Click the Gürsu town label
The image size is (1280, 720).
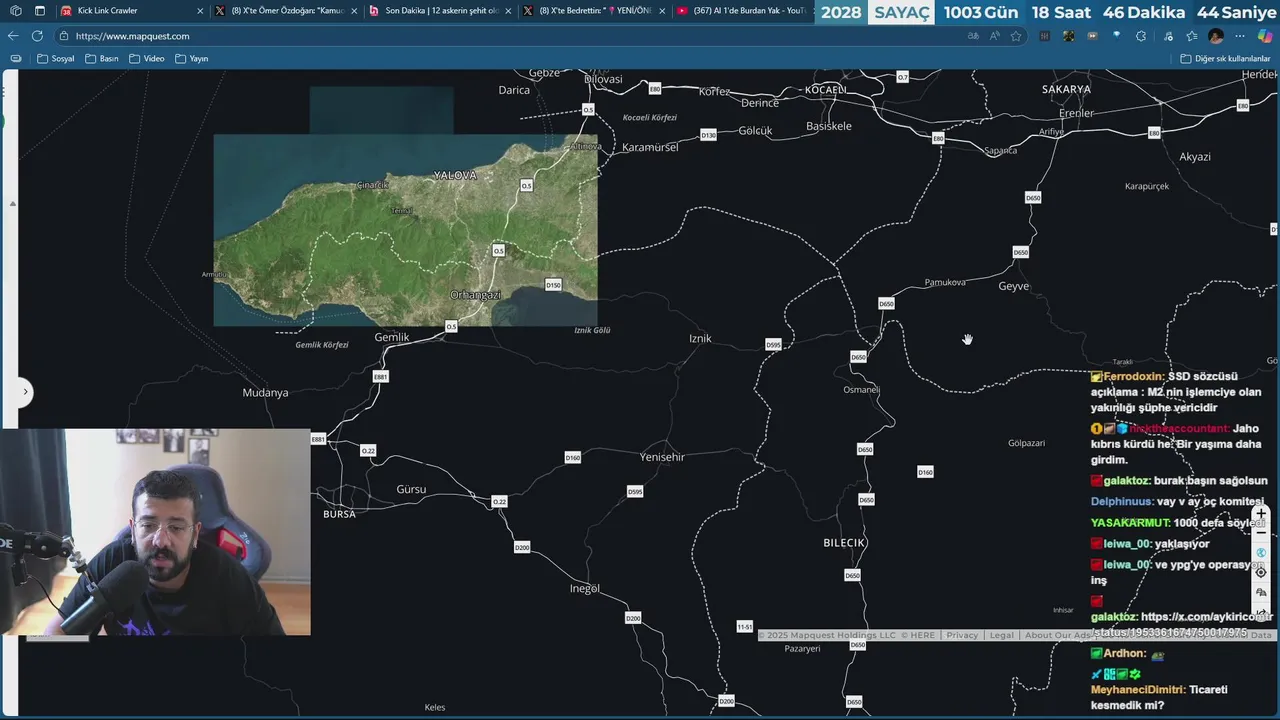[x=411, y=490]
